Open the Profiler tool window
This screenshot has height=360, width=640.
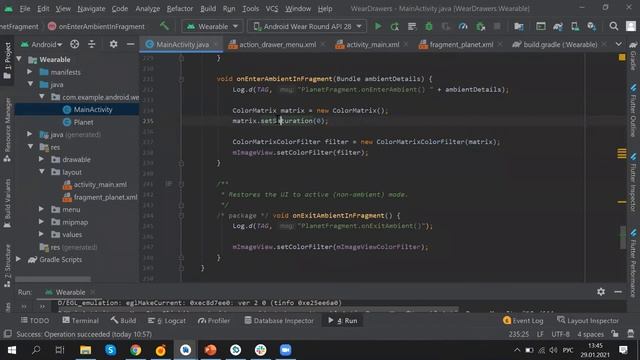coord(214,321)
